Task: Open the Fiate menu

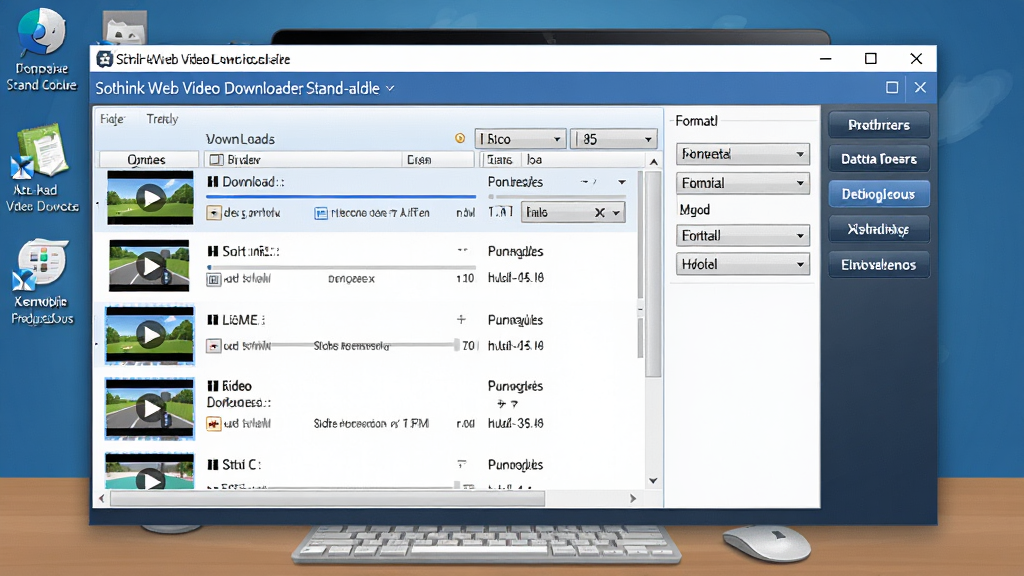Action: [x=112, y=119]
